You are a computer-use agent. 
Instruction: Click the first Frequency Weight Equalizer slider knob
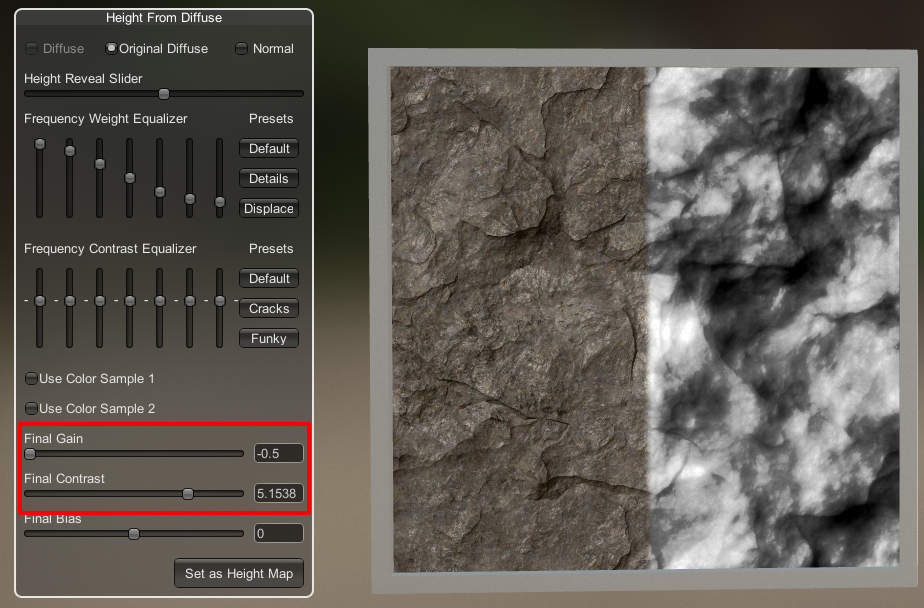pos(40,144)
